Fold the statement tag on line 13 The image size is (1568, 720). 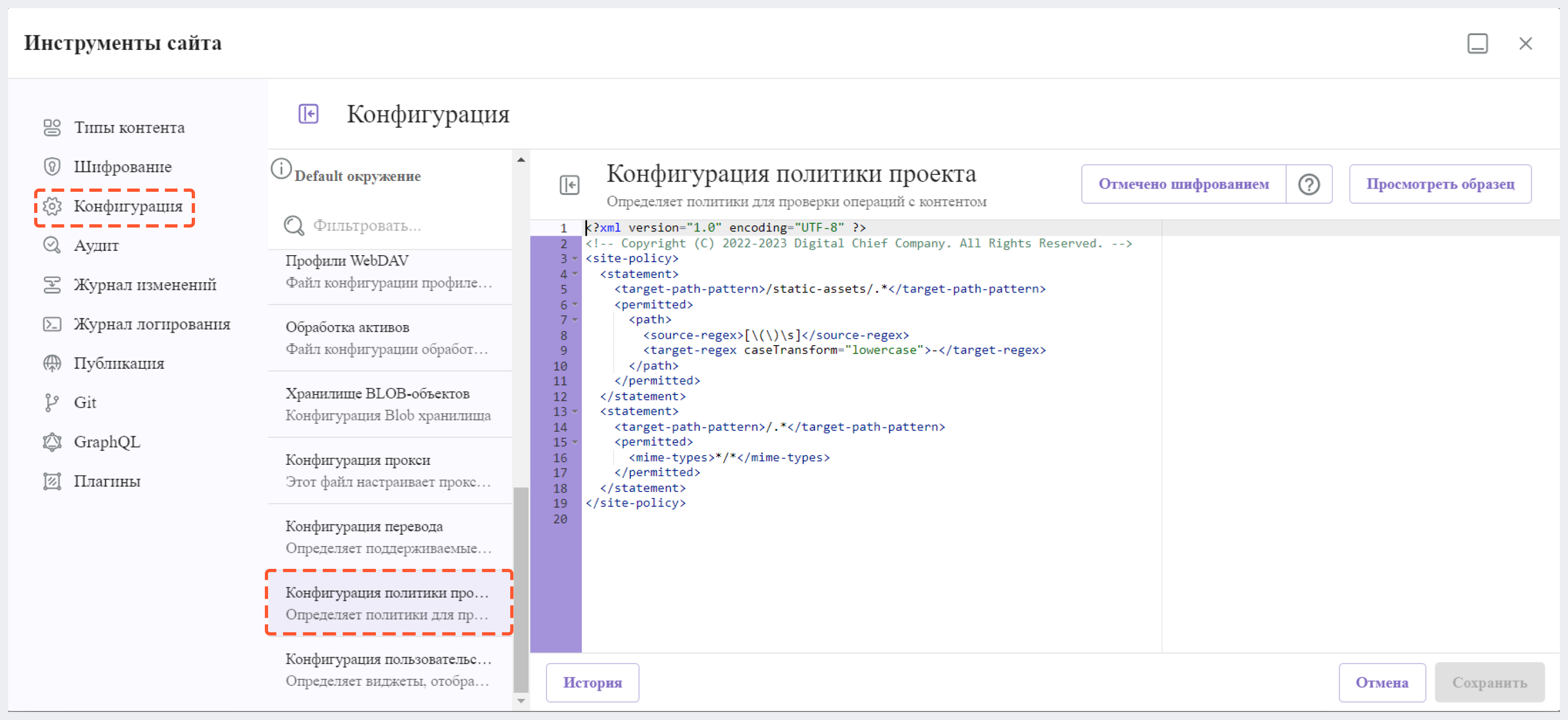click(575, 412)
